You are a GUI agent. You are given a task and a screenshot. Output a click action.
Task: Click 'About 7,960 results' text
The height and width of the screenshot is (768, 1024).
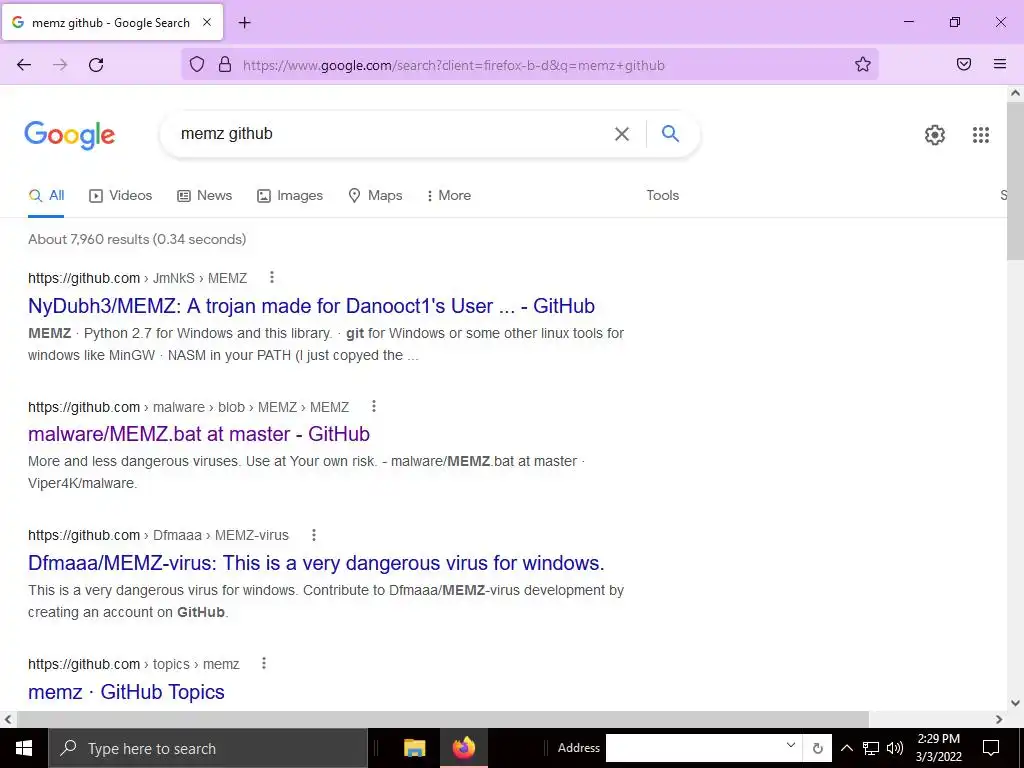[x=89, y=239]
